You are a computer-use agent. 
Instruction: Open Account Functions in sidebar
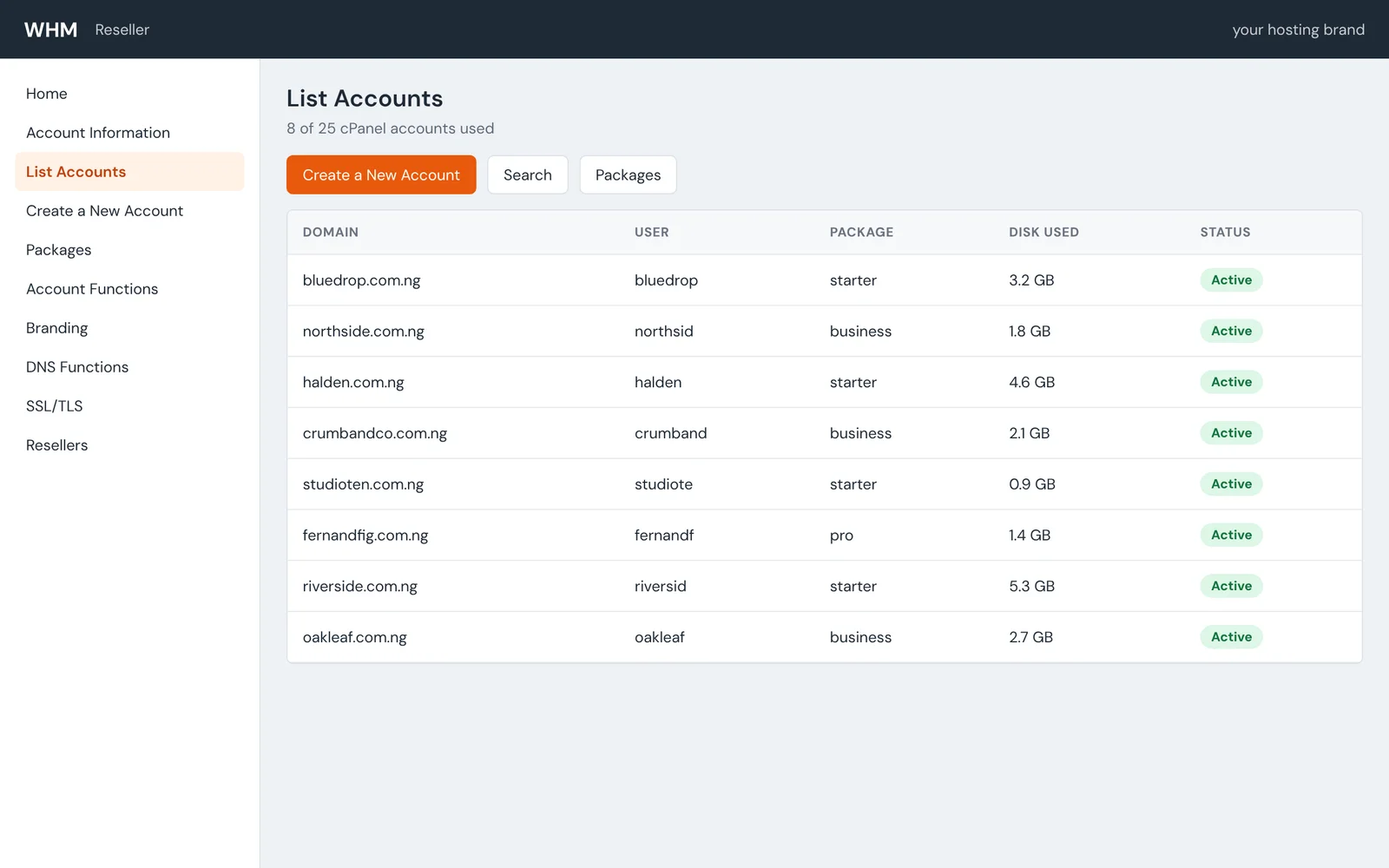coord(92,289)
